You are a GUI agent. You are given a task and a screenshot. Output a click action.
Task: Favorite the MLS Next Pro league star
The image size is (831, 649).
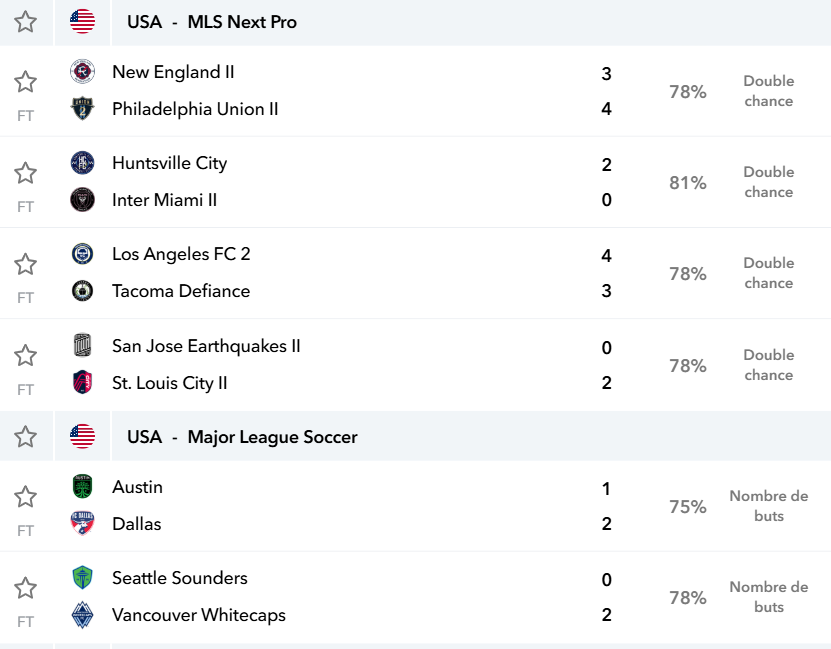[x=25, y=22]
